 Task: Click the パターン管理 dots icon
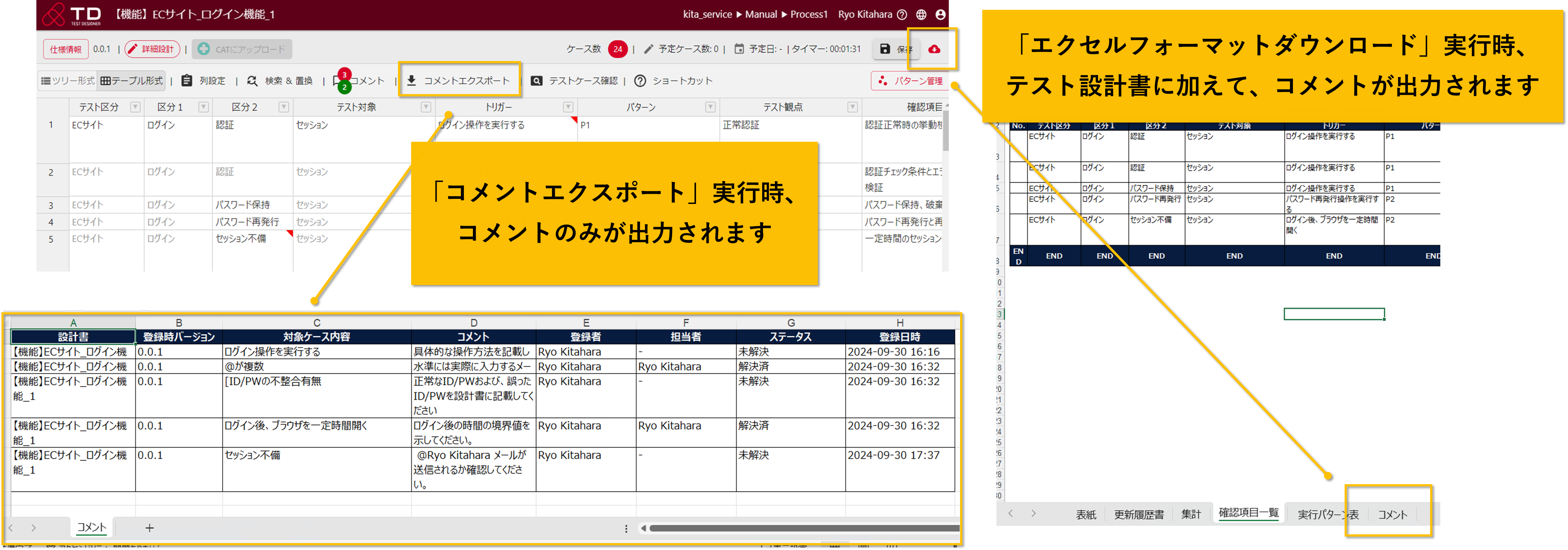click(x=883, y=81)
